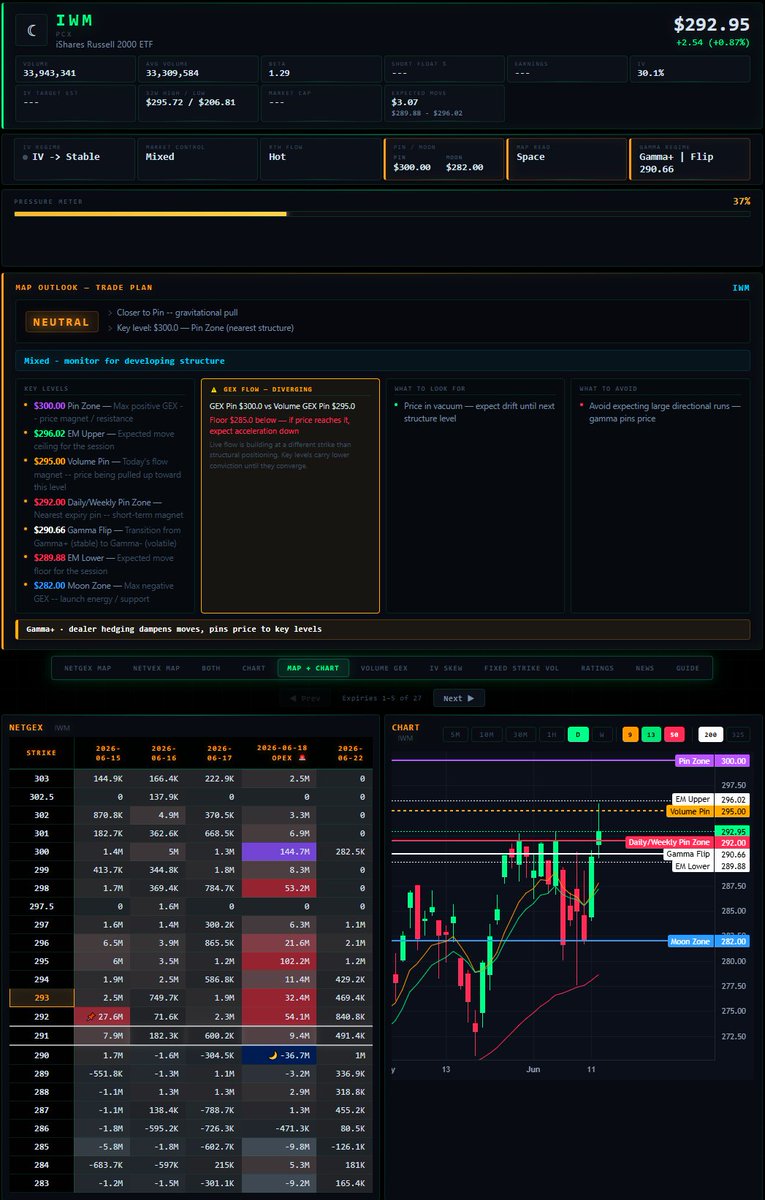Select the MAP + CHART tab
Image resolution: width=765 pixels, height=1200 pixels.
tap(313, 668)
